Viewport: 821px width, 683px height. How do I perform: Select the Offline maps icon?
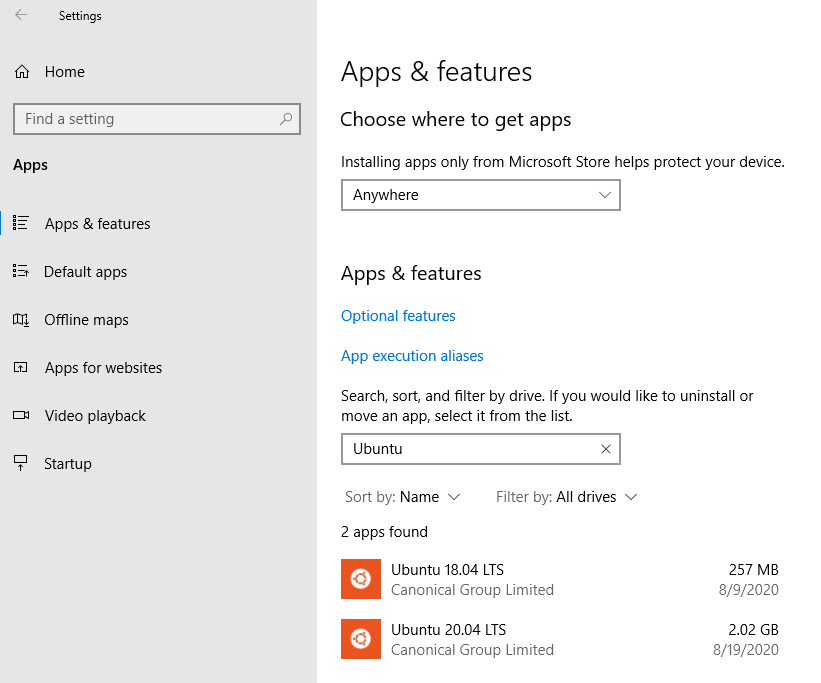(21, 320)
